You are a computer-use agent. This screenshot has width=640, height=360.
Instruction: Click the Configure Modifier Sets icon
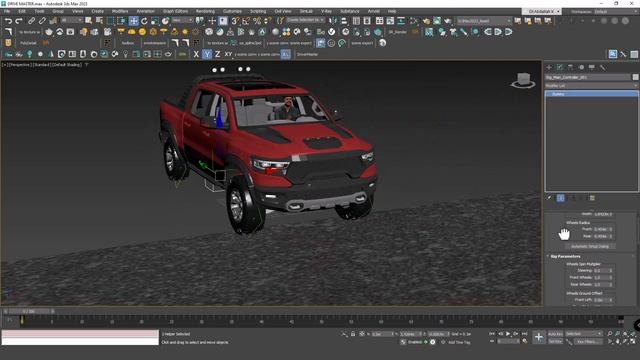click(x=592, y=198)
